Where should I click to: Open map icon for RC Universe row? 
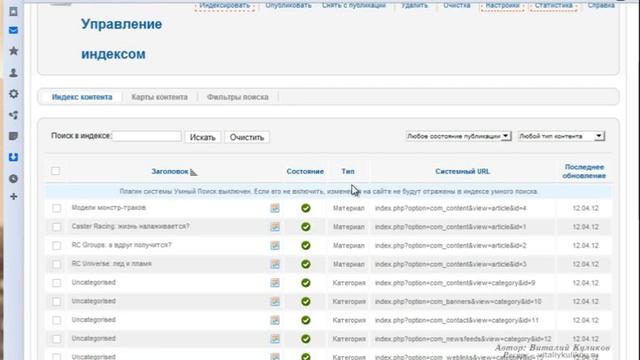tap(275, 264)
